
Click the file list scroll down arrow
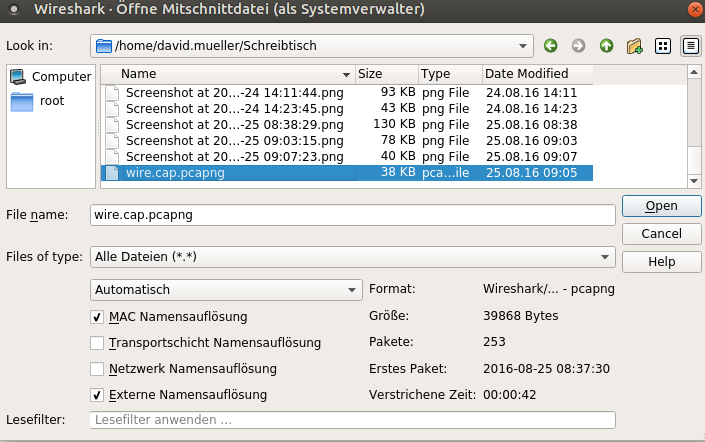(694, 181)
